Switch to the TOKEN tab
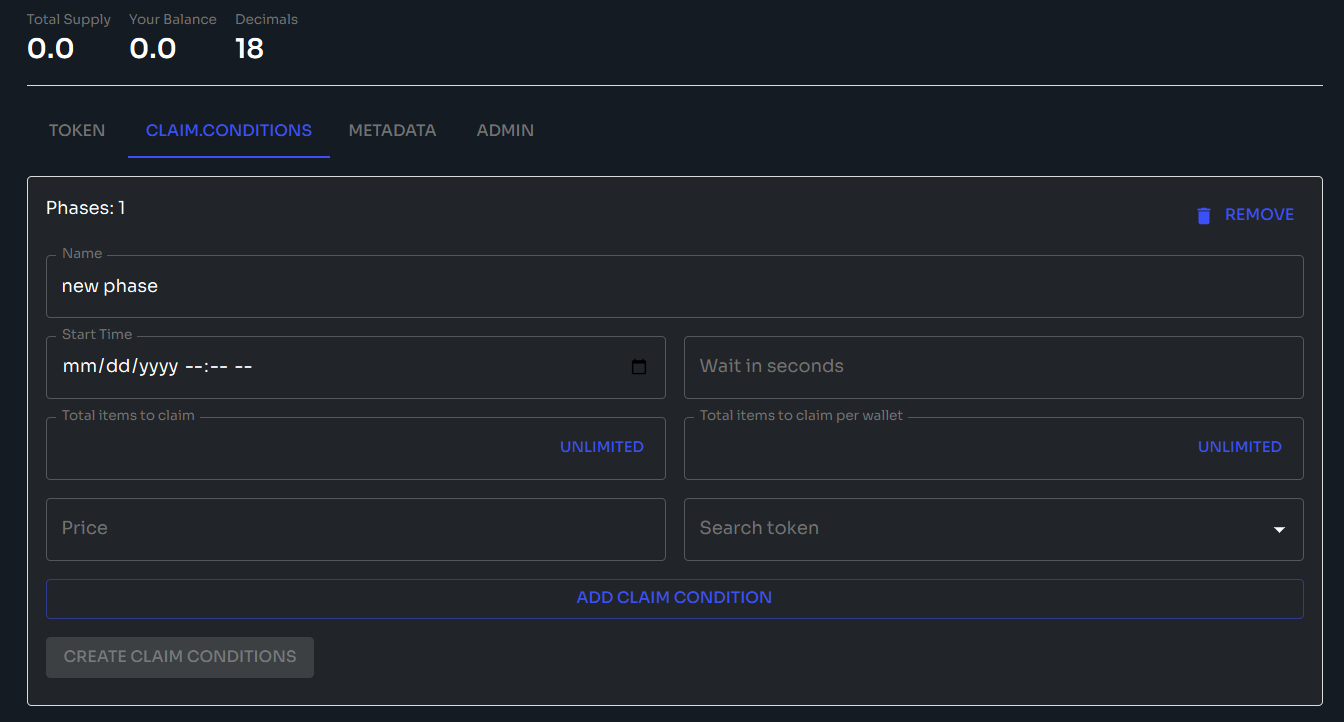The width and height of the screenshot is (1344, 722). click(77, 130)
